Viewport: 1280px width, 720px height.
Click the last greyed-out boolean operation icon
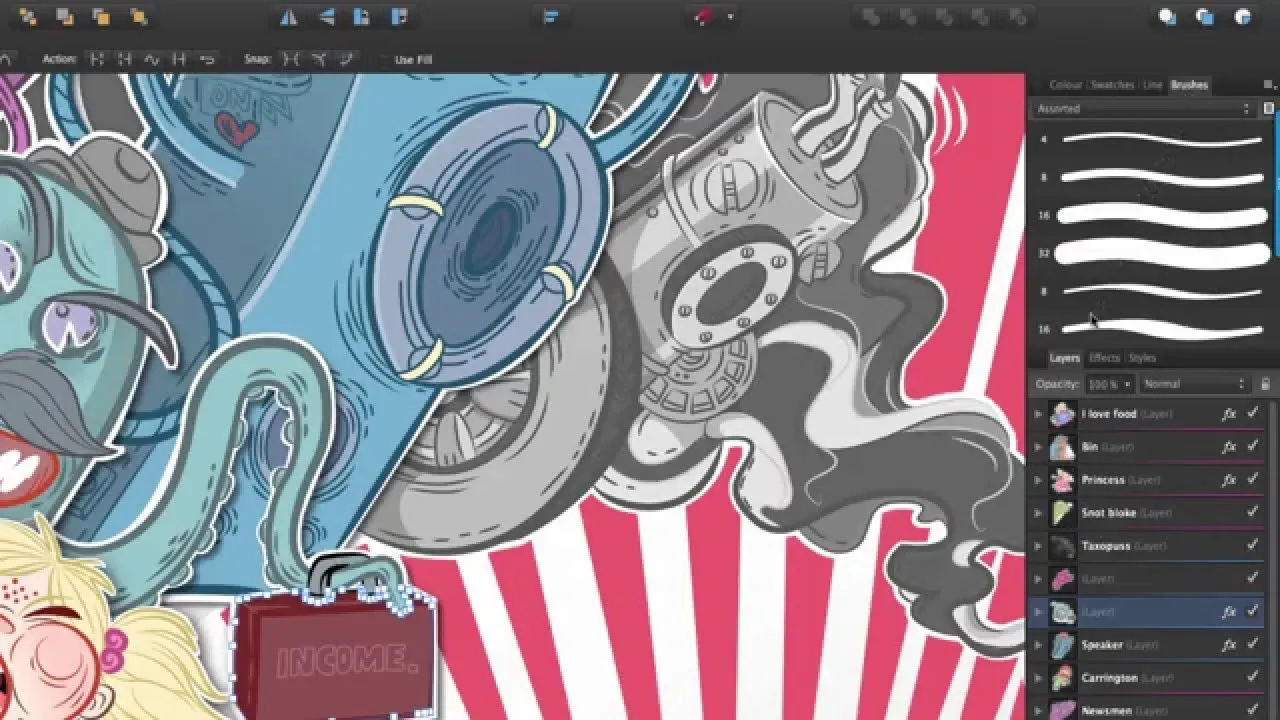point(1019,17)
